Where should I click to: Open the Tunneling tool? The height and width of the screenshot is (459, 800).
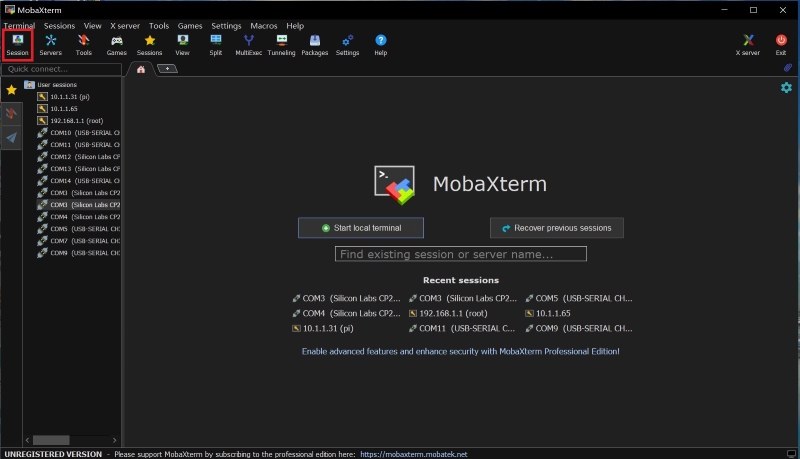(x=281, y=44)
